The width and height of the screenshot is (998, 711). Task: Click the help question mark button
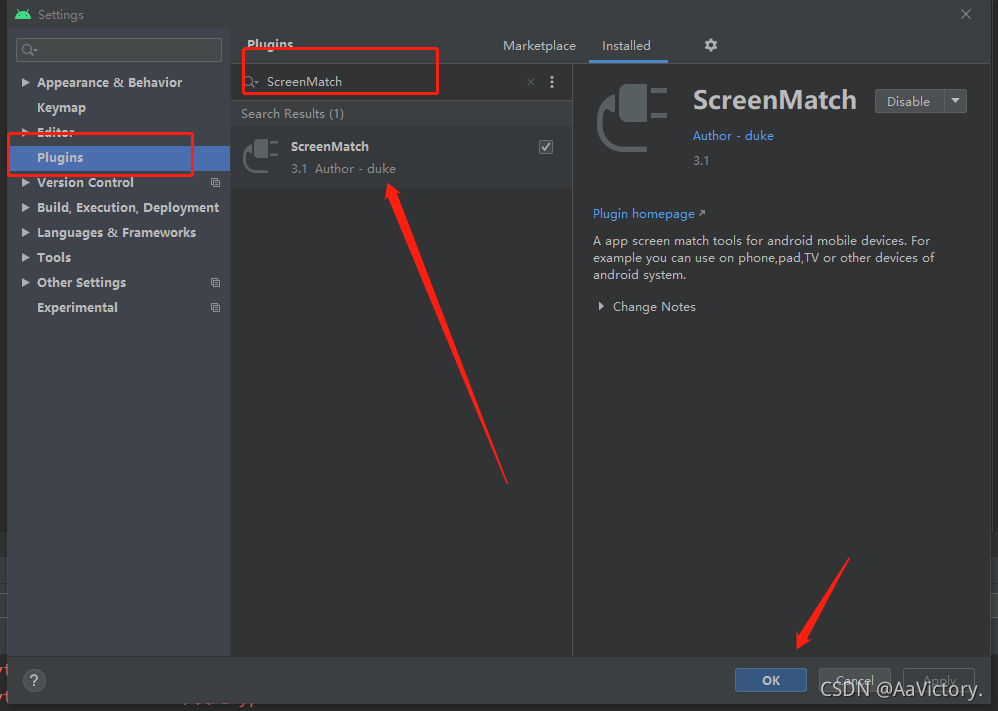coord(34,680)
